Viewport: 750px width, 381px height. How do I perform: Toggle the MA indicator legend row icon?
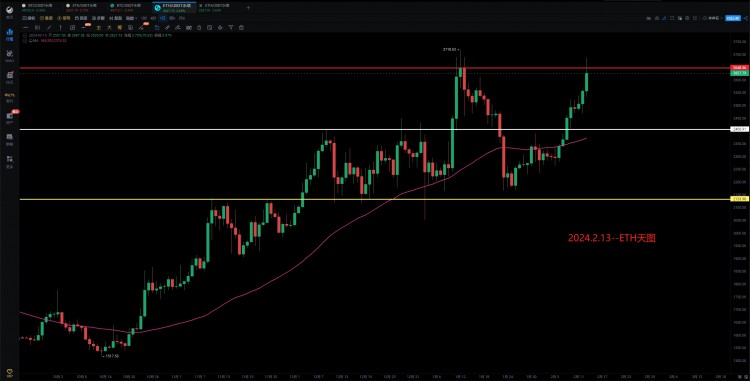[25, 40]
